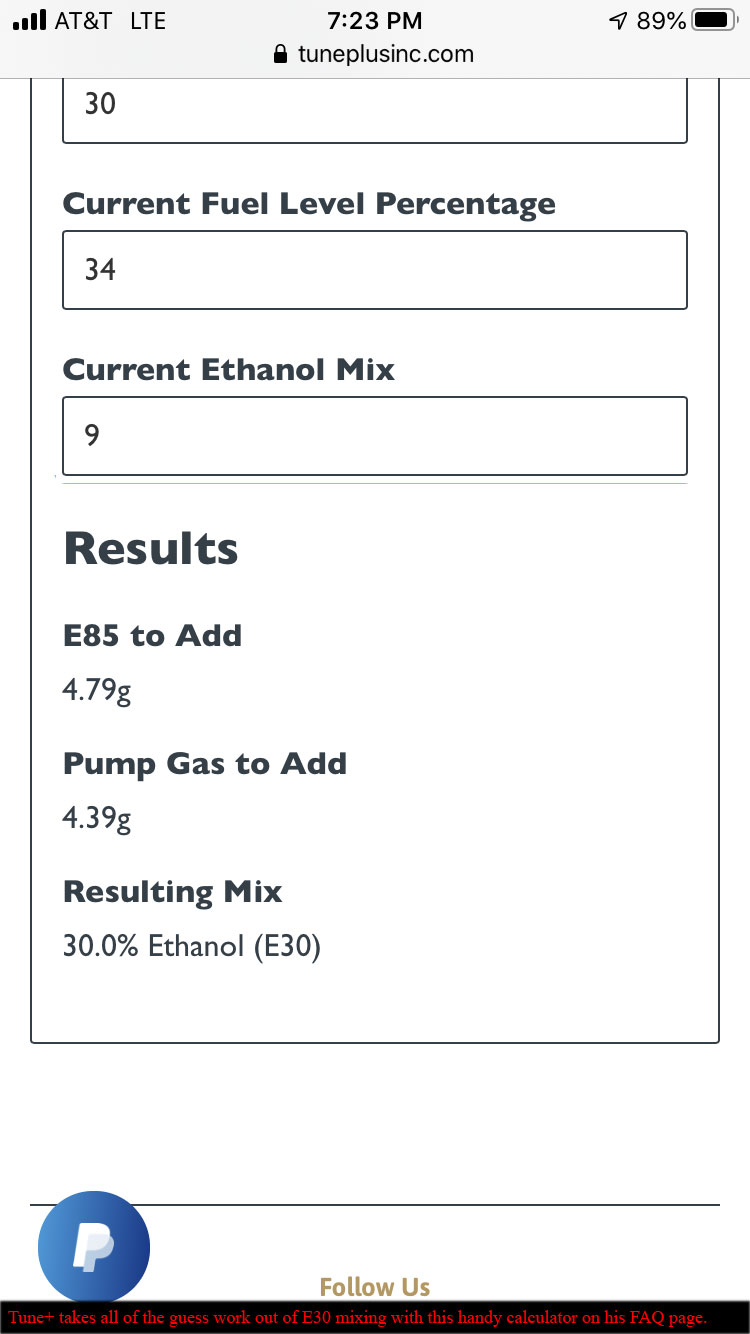The height and width of the screenshot is (1334, 750).
Task: Tap the 4.39g pump gas value
Action: (x=97, y=819)
